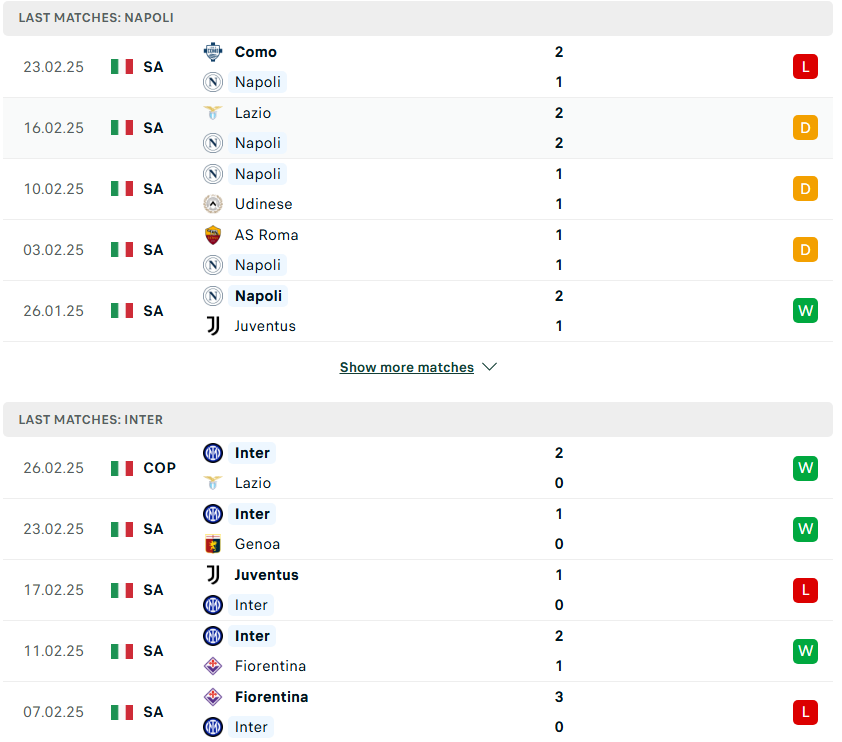Click the Como team crest icon
This screenshot has height=742, width=842.
tap(213, 52)
